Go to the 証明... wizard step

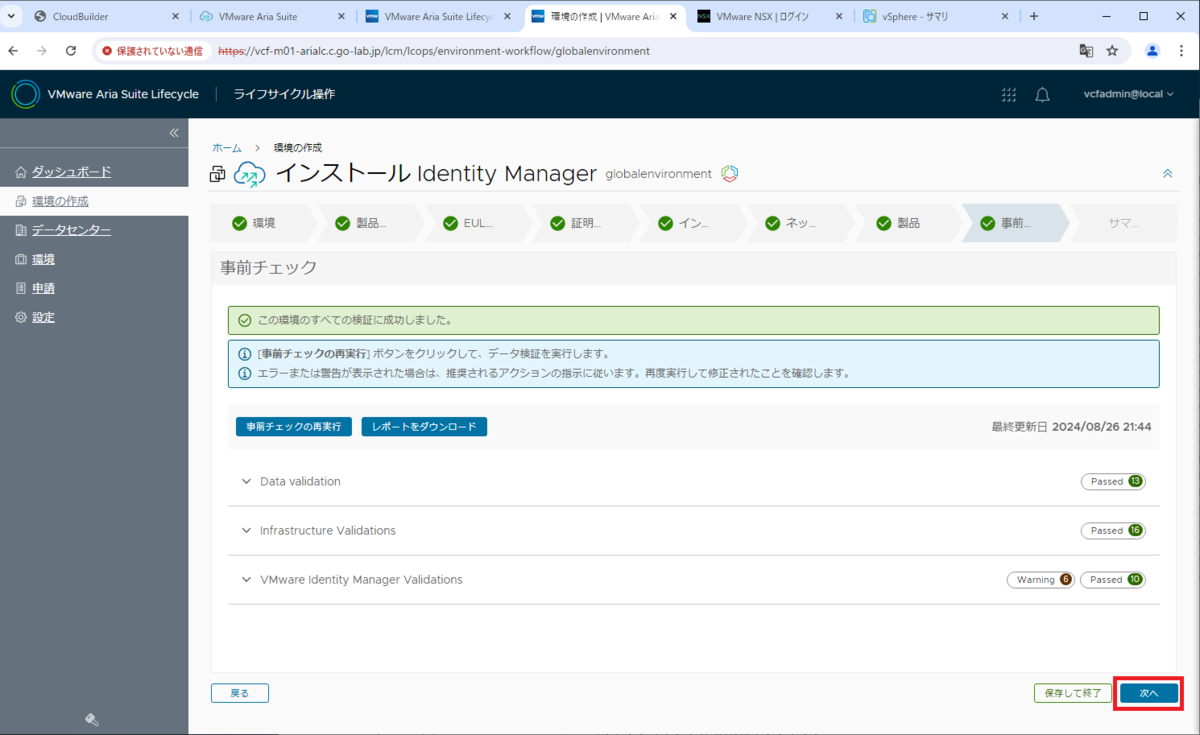point(584,223)
